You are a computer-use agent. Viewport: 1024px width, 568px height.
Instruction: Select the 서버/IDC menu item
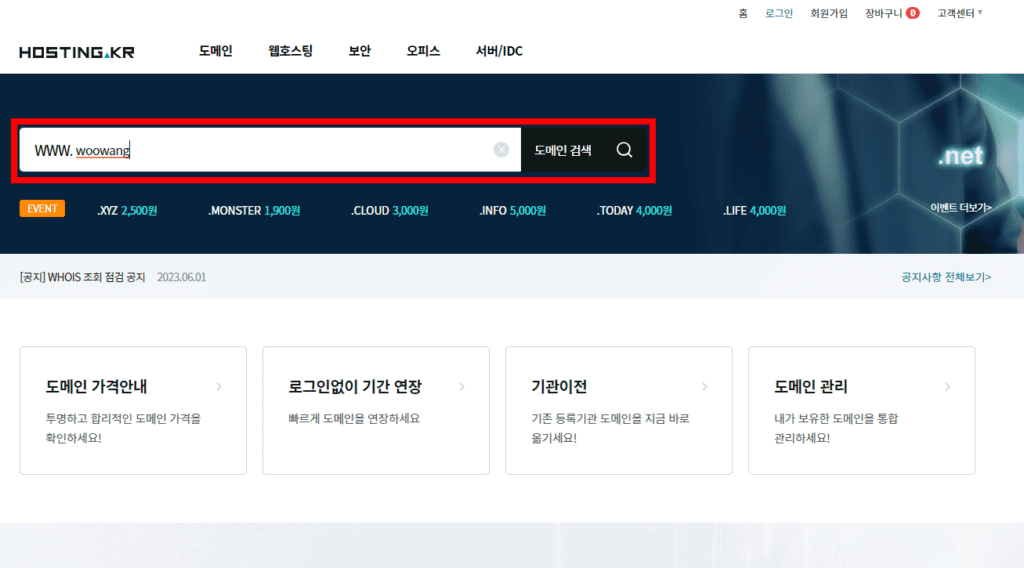[x=499, y=51]
